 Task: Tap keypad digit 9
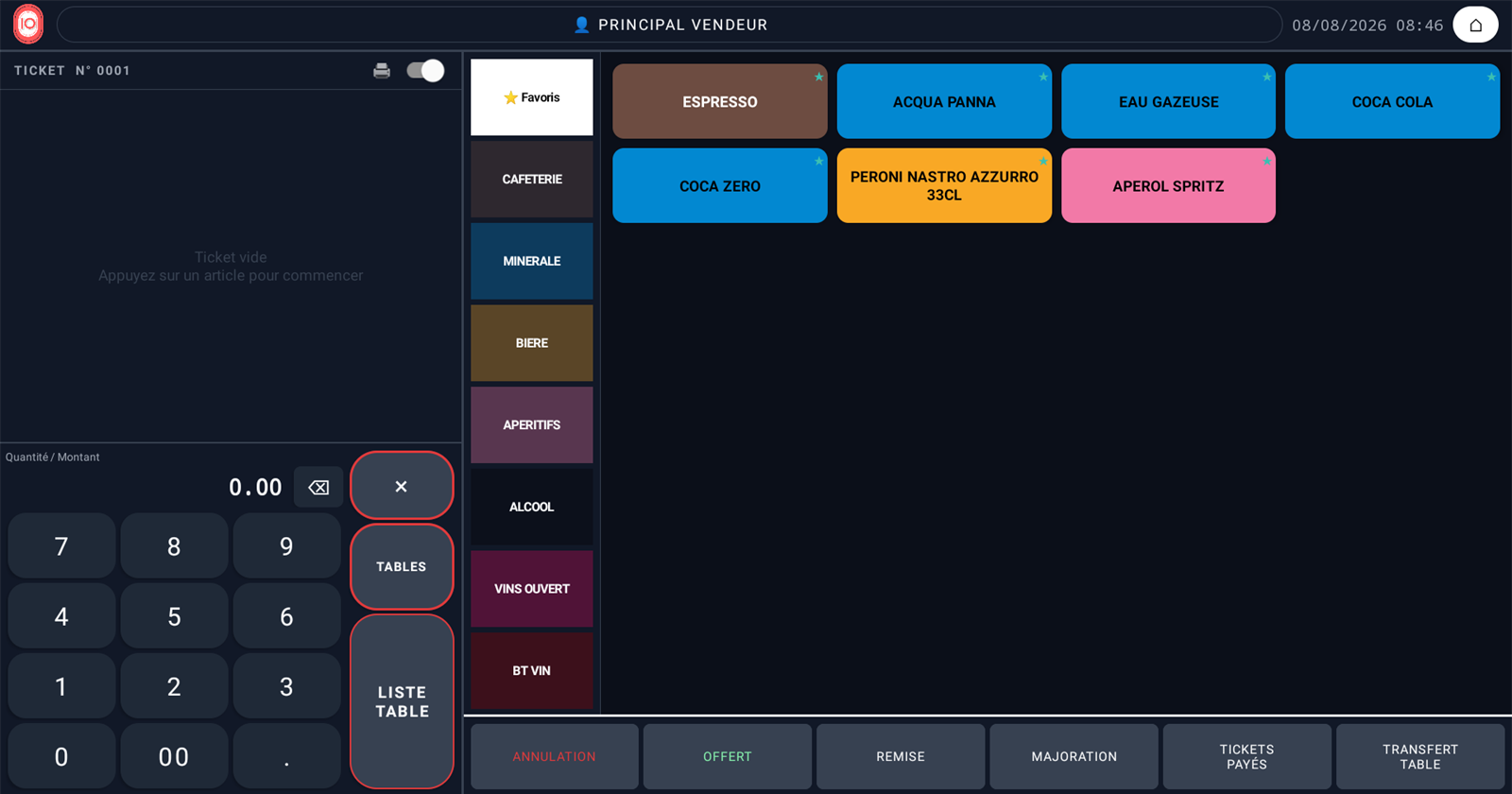[286, 546]
